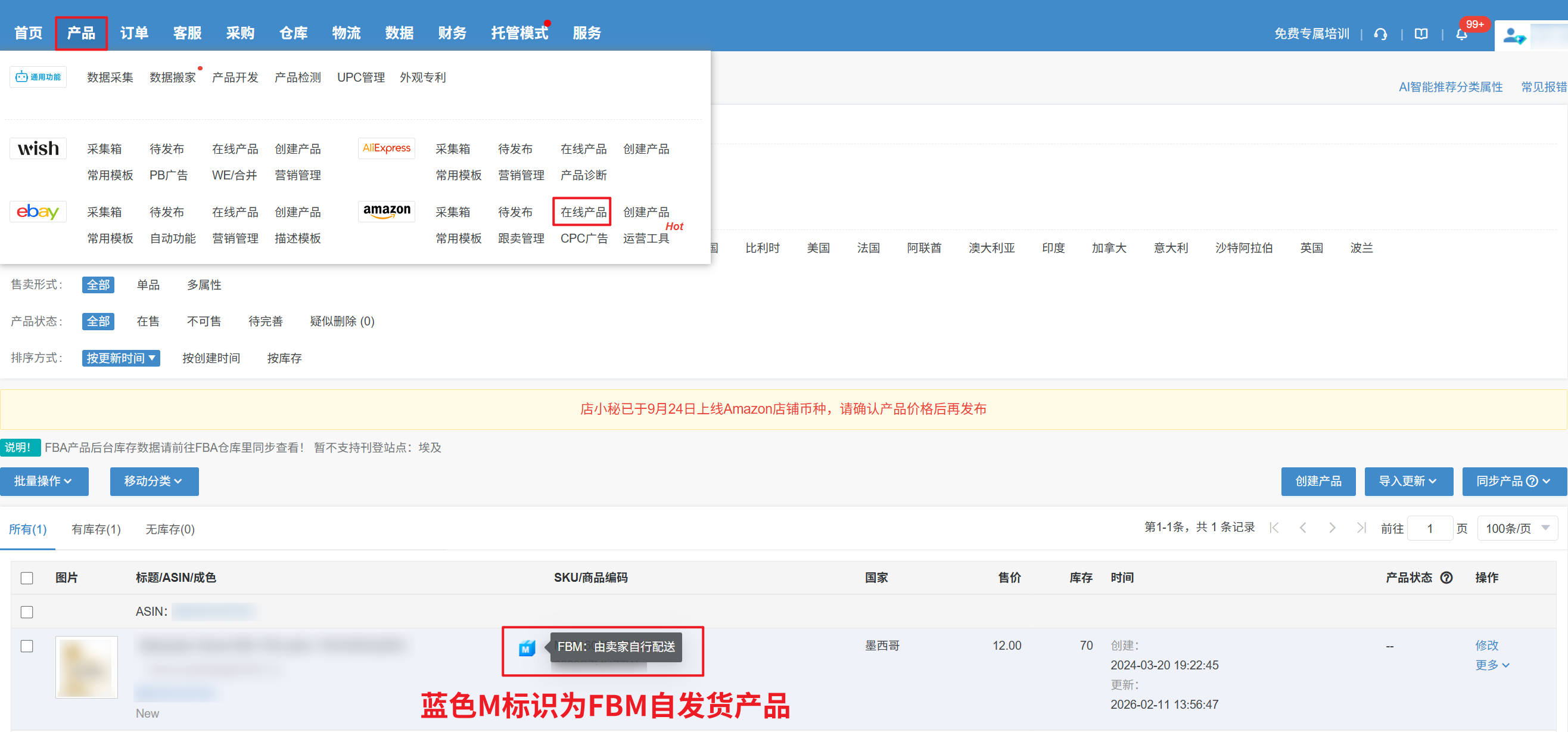This screenshot has height=732, width=1568.
Task: Open the notification bell with 99+ badge
Action: pyautogui.click(x=1461, y=34)
